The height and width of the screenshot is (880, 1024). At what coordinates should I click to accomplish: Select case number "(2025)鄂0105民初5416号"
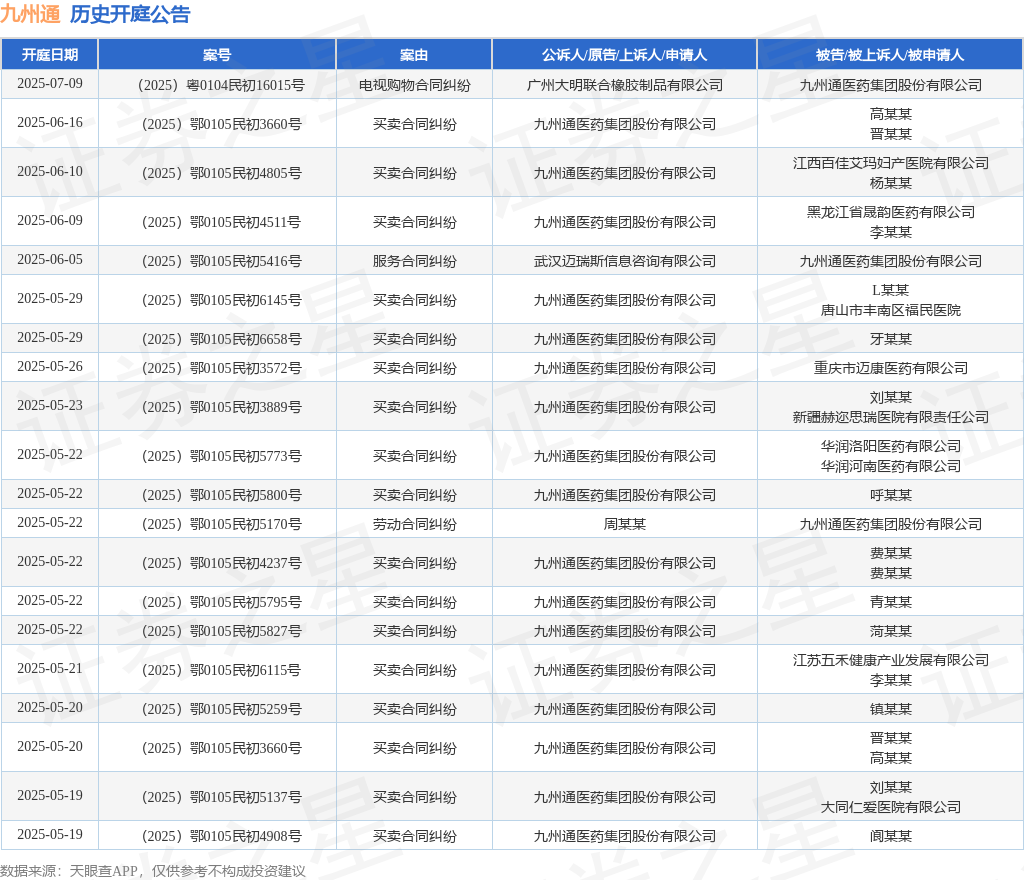click(221, 261)
